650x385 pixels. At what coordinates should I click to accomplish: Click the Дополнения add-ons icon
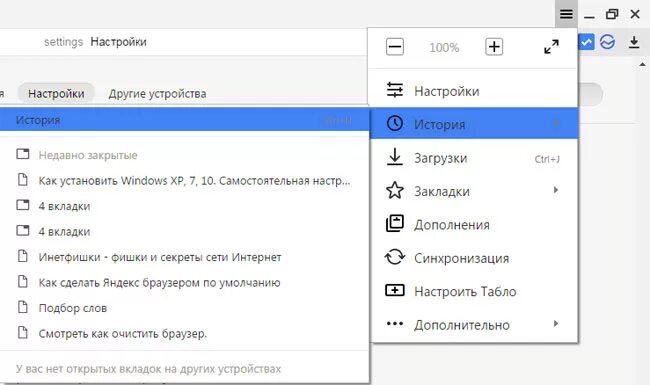pyautogui.click(x=395, y=224)
